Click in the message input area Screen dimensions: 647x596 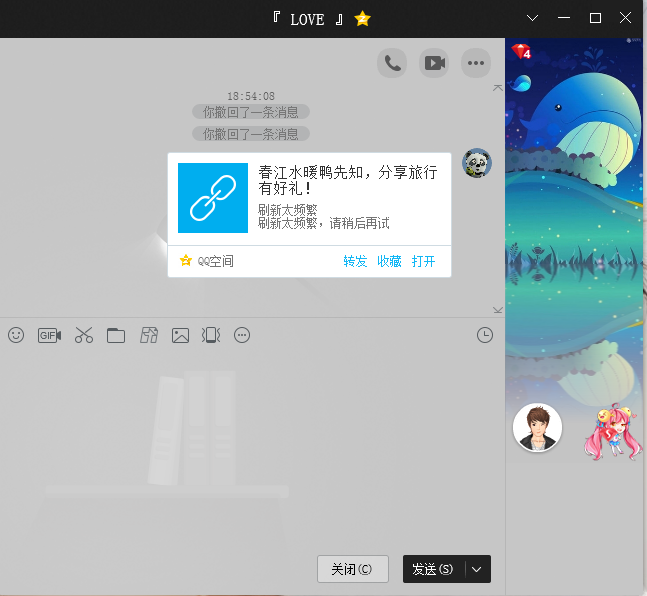[252, 450]
